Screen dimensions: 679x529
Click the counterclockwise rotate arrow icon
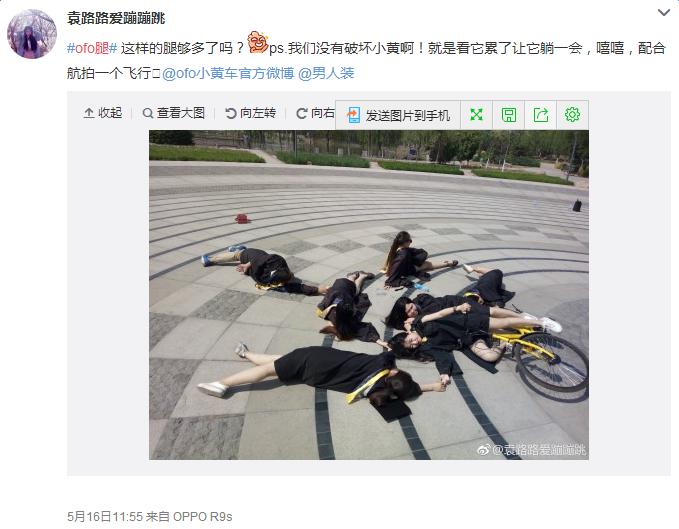click(x=230, y=113)
